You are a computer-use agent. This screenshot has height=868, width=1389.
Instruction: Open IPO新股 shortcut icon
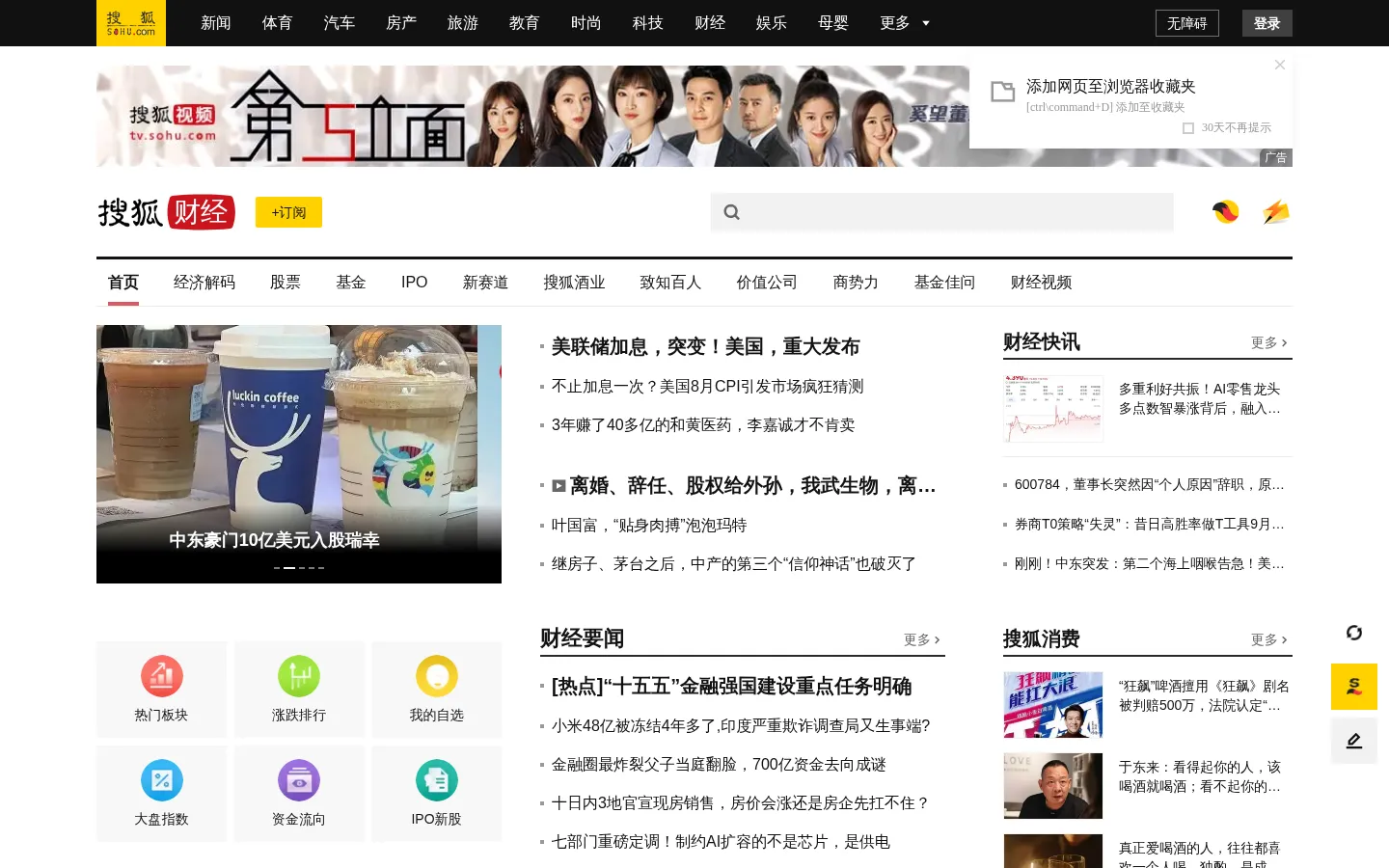click(x=437, y=780)
